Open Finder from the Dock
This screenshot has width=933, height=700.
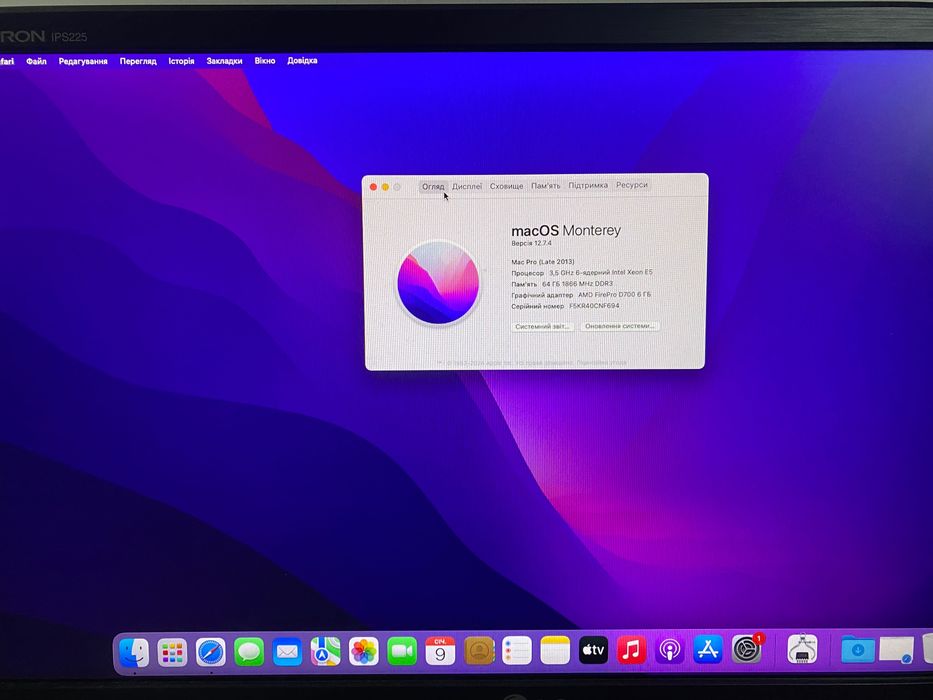click(134, 652)
